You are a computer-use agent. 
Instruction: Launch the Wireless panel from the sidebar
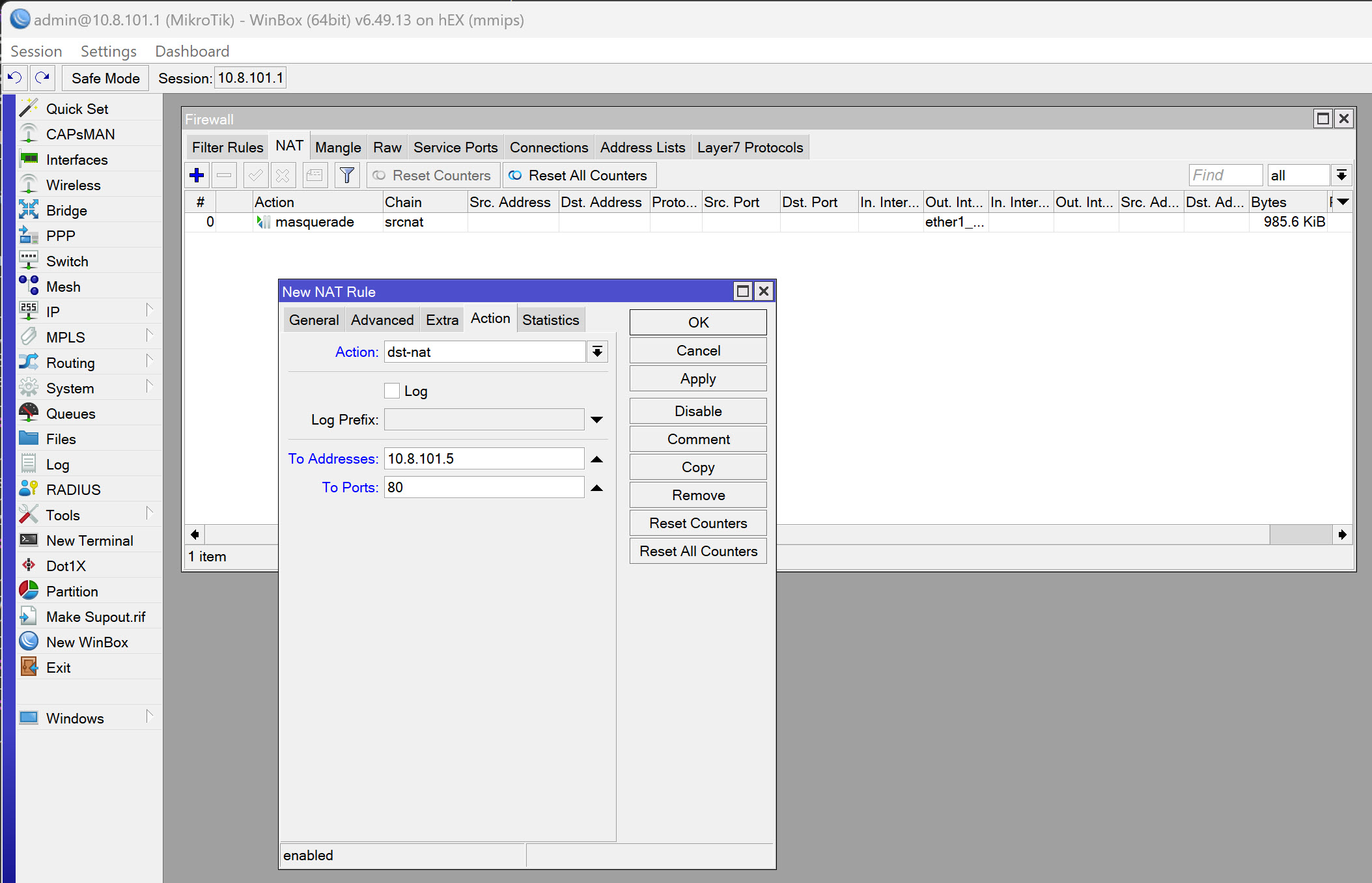click(x=72, y=184)
